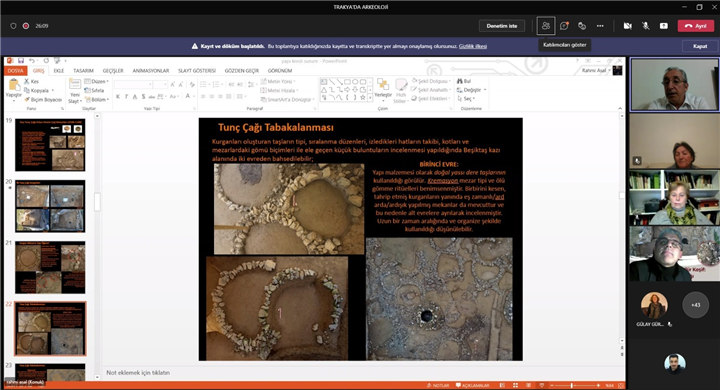Image resolution: width=720 pixels, height=390 pixels.
Task: Open More actions three-dot menu
Action: tap(600, 26)
